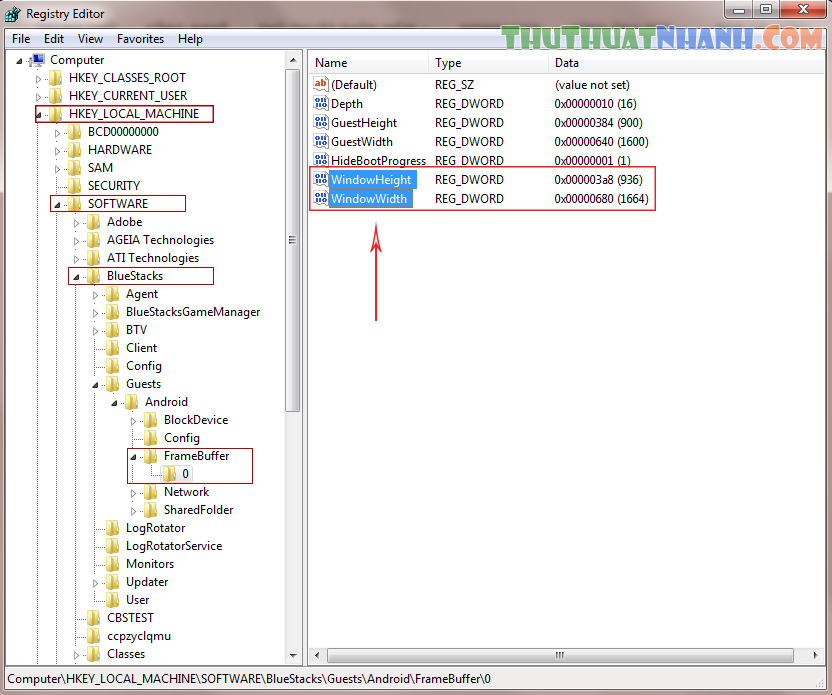Click the Network folder icon
The image size is (832, 695).
pyautogui.click(x=151, y=492)
